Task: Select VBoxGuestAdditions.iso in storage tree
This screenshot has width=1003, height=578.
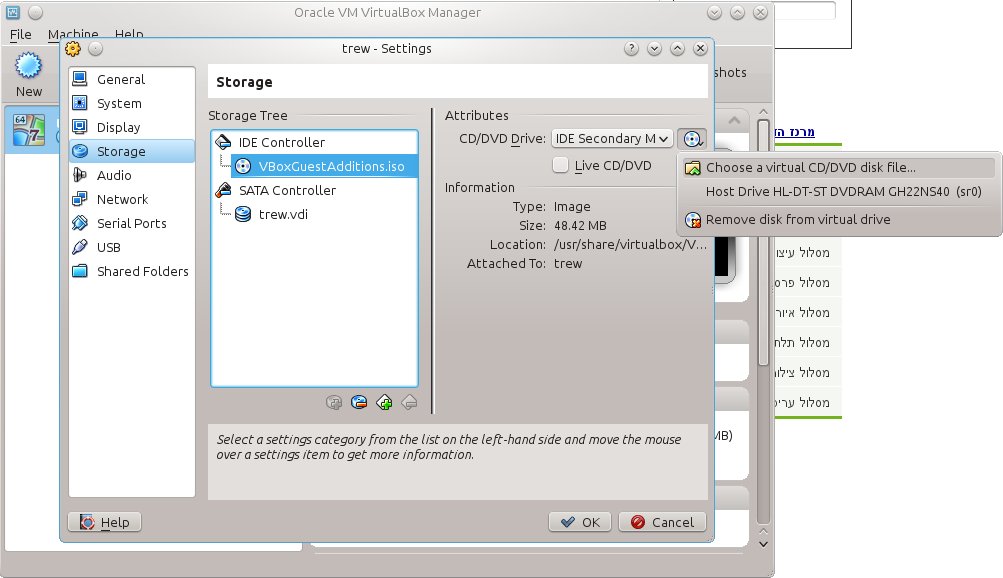Action: point(324,166)
